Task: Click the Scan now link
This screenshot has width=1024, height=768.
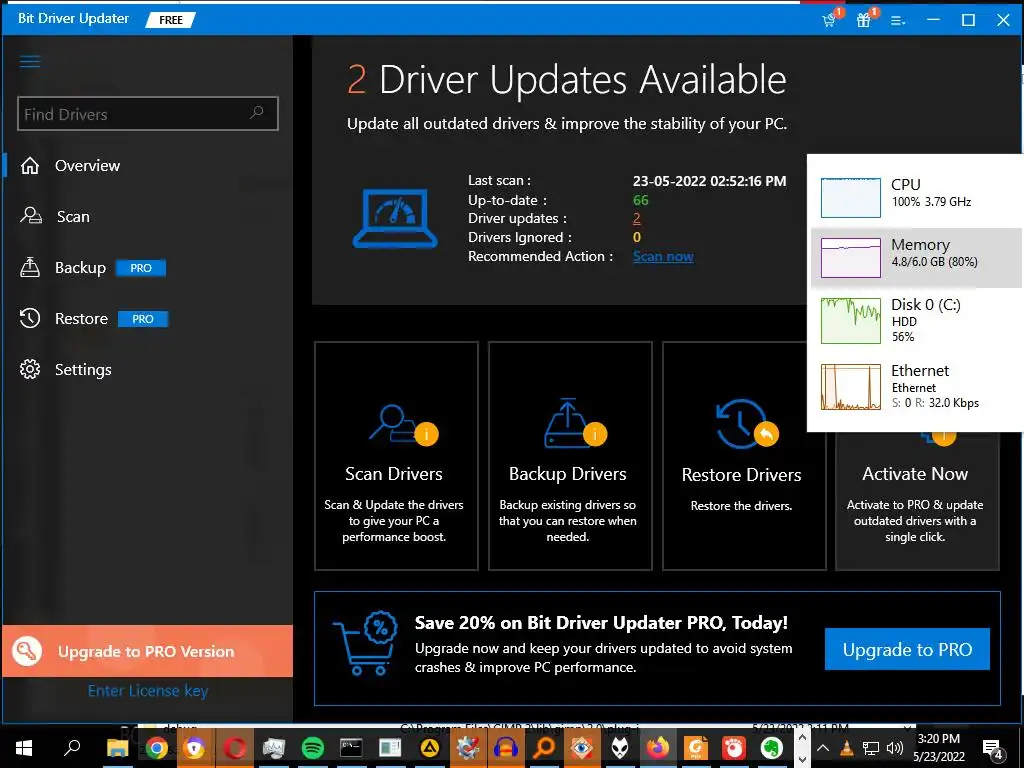Action: [663, 257]
